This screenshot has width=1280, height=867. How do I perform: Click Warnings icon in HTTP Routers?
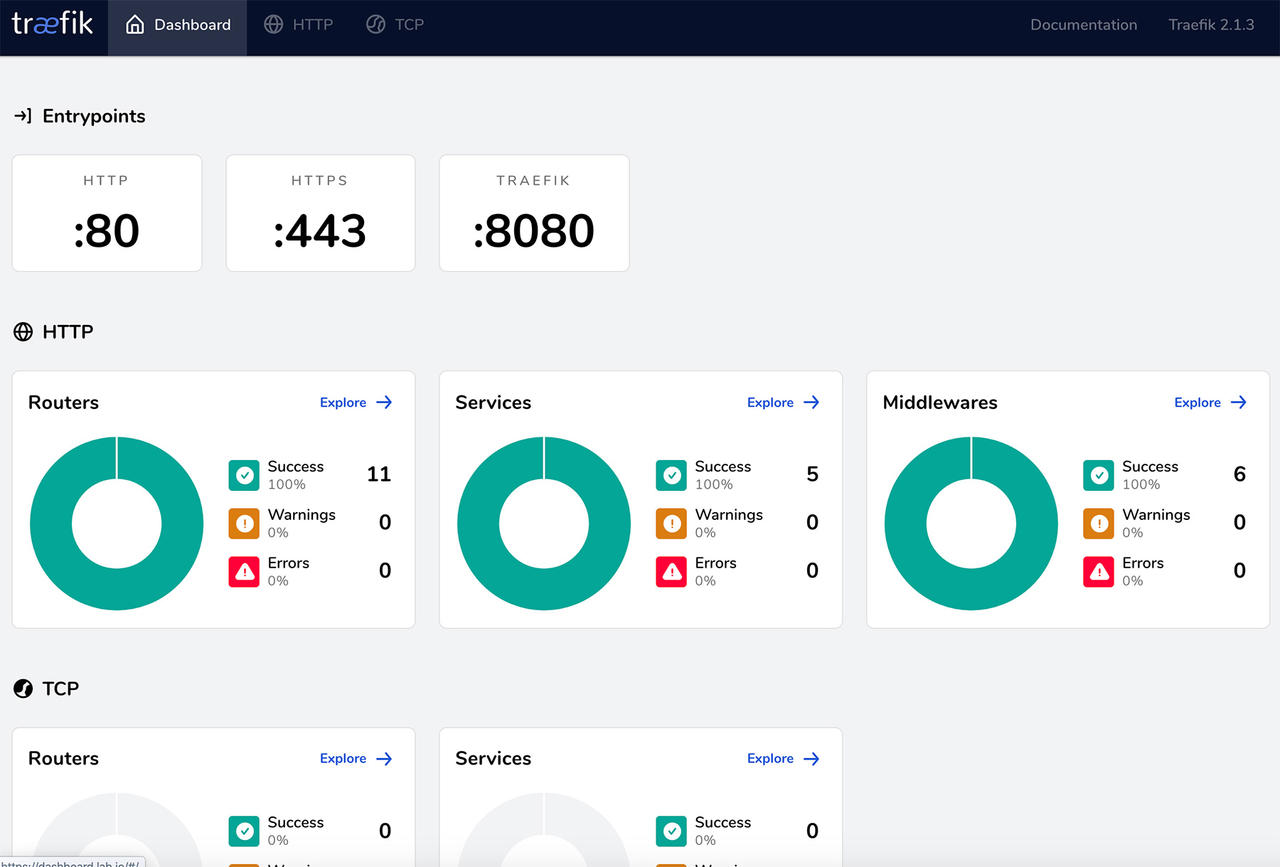(x=244, y=523)
